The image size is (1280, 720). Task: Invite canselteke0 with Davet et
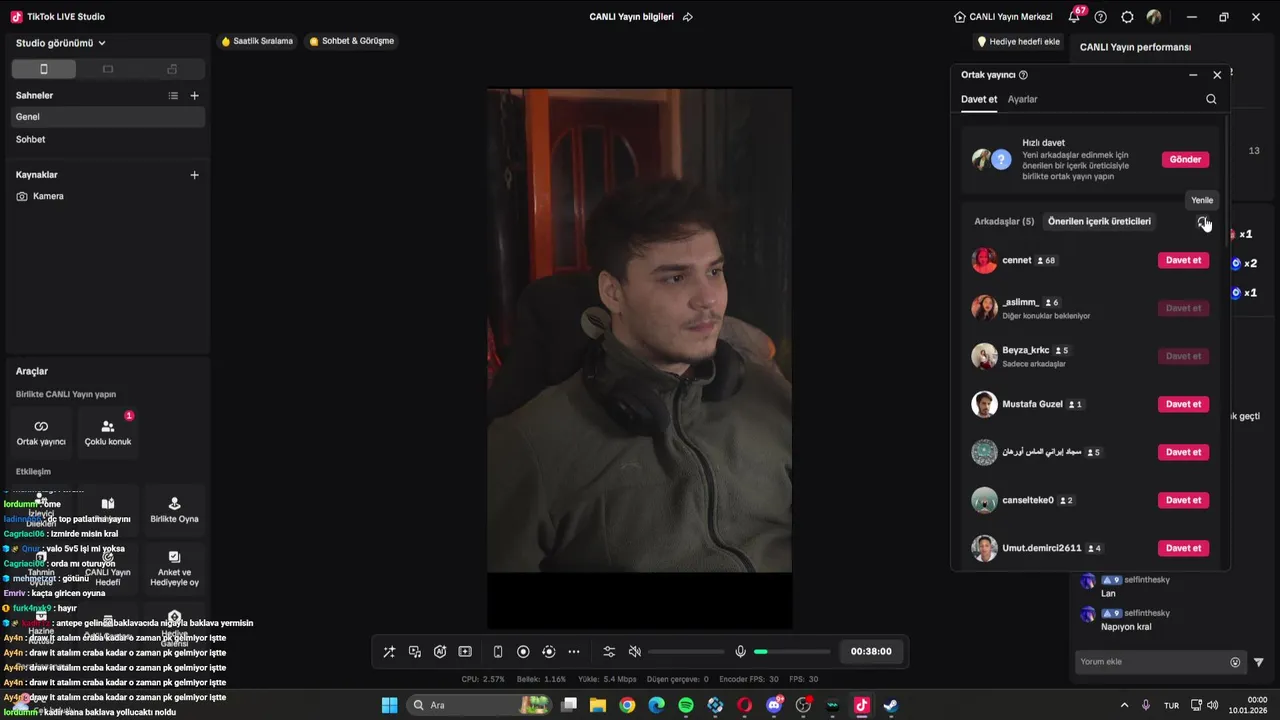pos(1183,500)
